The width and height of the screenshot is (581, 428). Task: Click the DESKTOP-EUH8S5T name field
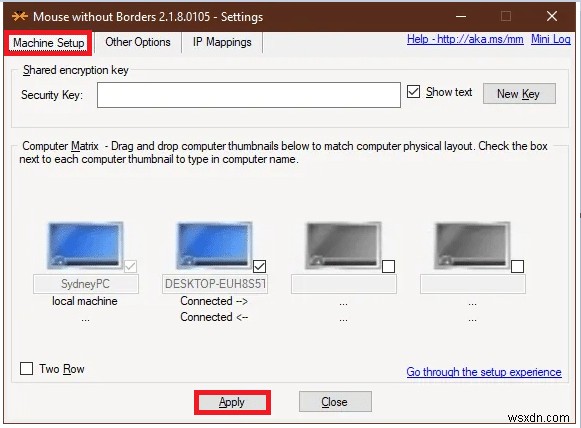215,284
